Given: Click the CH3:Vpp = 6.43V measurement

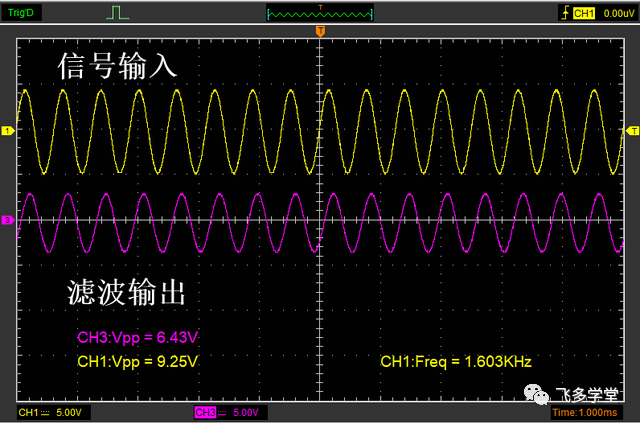Looking at the screenshot, I should (x=138, y=338).
